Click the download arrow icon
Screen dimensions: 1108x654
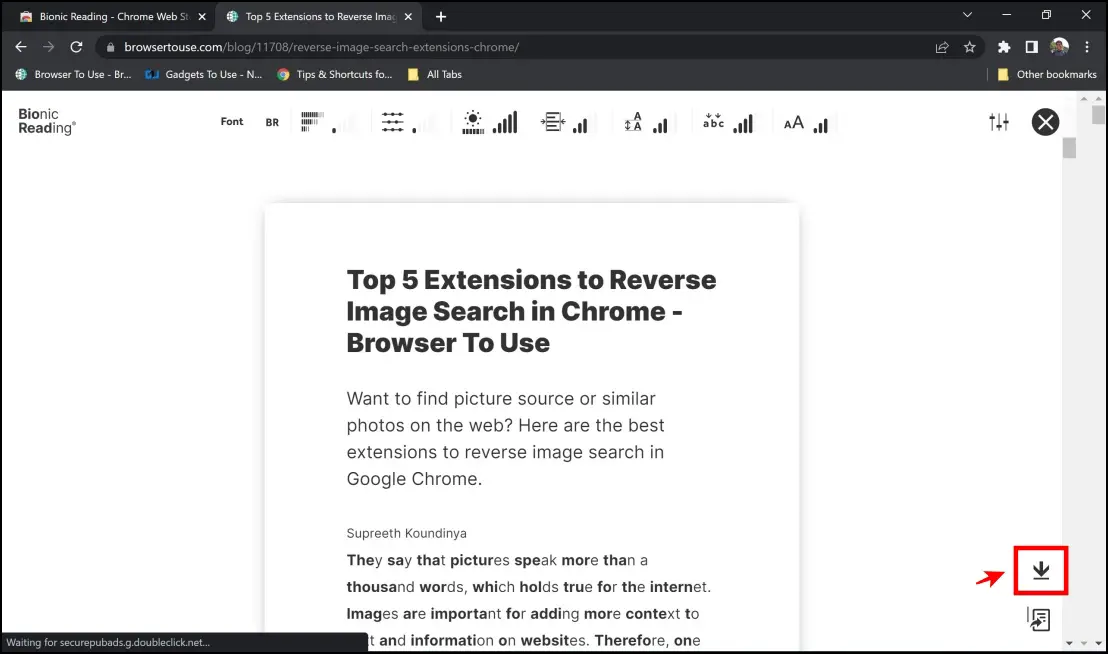tap(1041, 571)
